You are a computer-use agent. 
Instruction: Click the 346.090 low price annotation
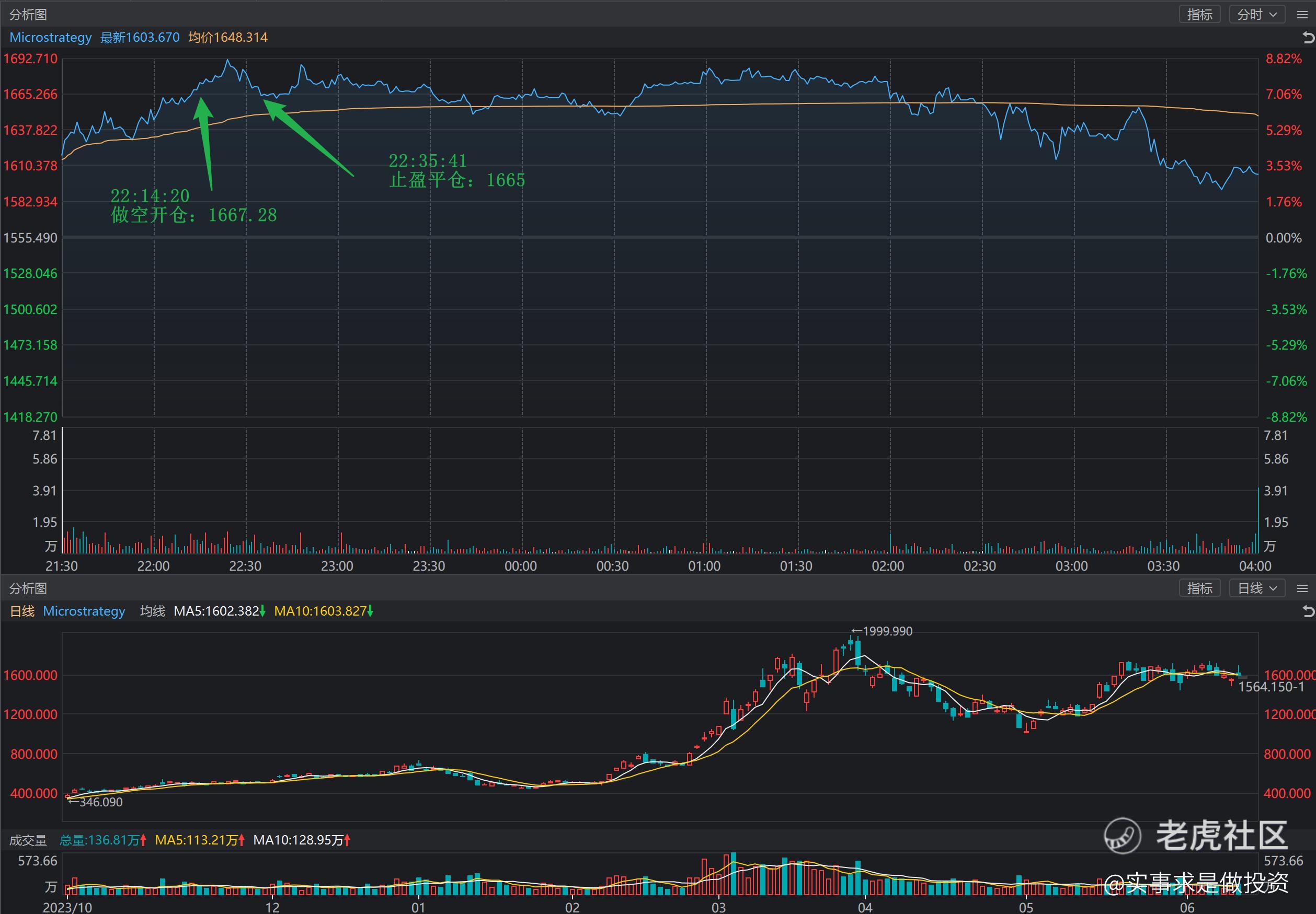95,802
